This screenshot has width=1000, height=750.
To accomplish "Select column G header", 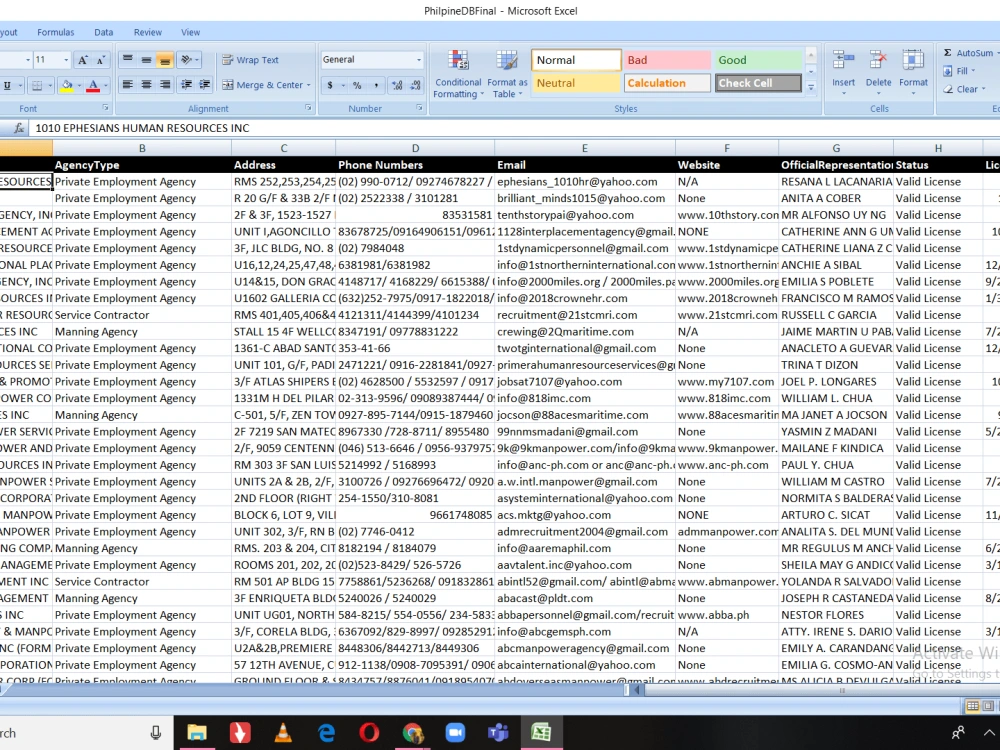I will 836,148.
